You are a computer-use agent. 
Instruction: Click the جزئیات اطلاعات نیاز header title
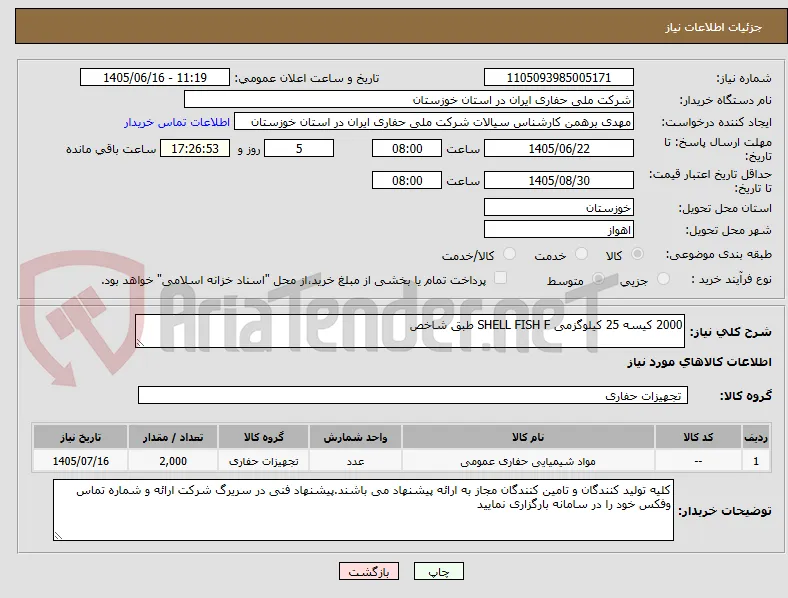[x=713, y=27]
